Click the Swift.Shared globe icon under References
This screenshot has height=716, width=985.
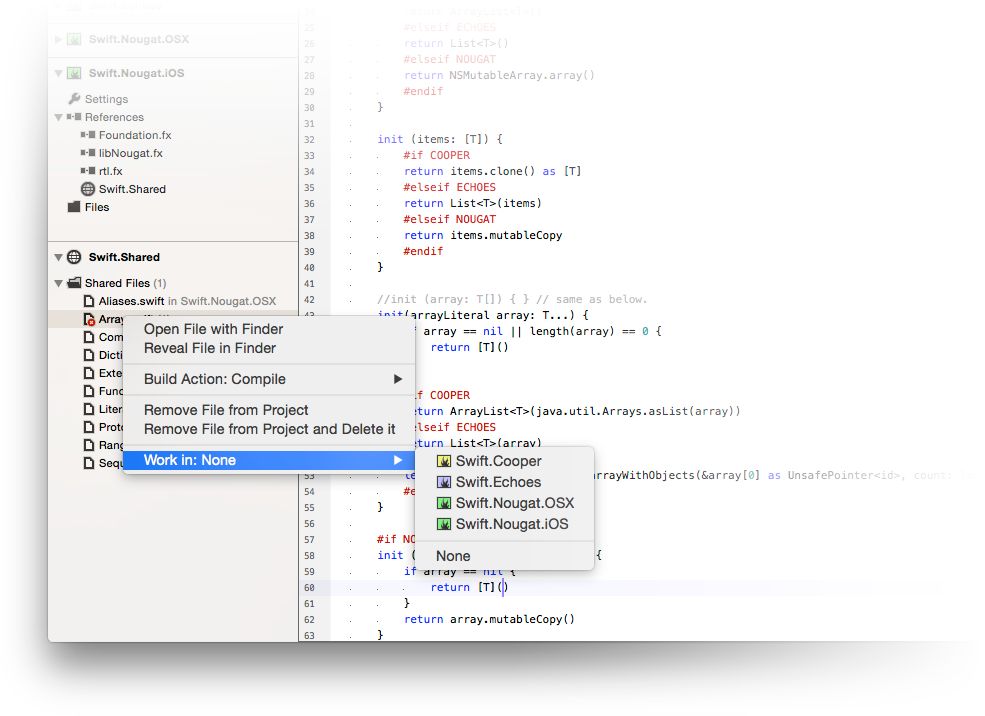click(88, 189)
